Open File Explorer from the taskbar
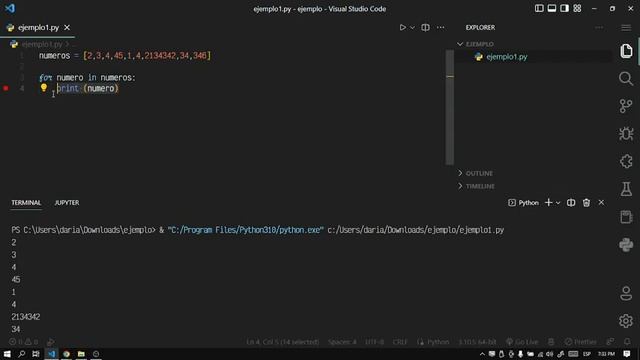The image size is (640, 360). click(x=81, y=354)
